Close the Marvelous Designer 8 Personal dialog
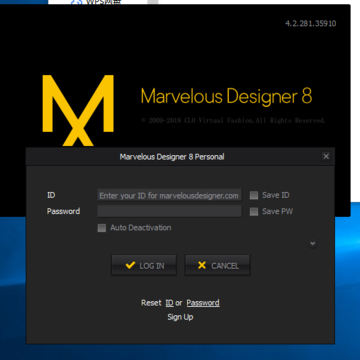 (326, 156)
